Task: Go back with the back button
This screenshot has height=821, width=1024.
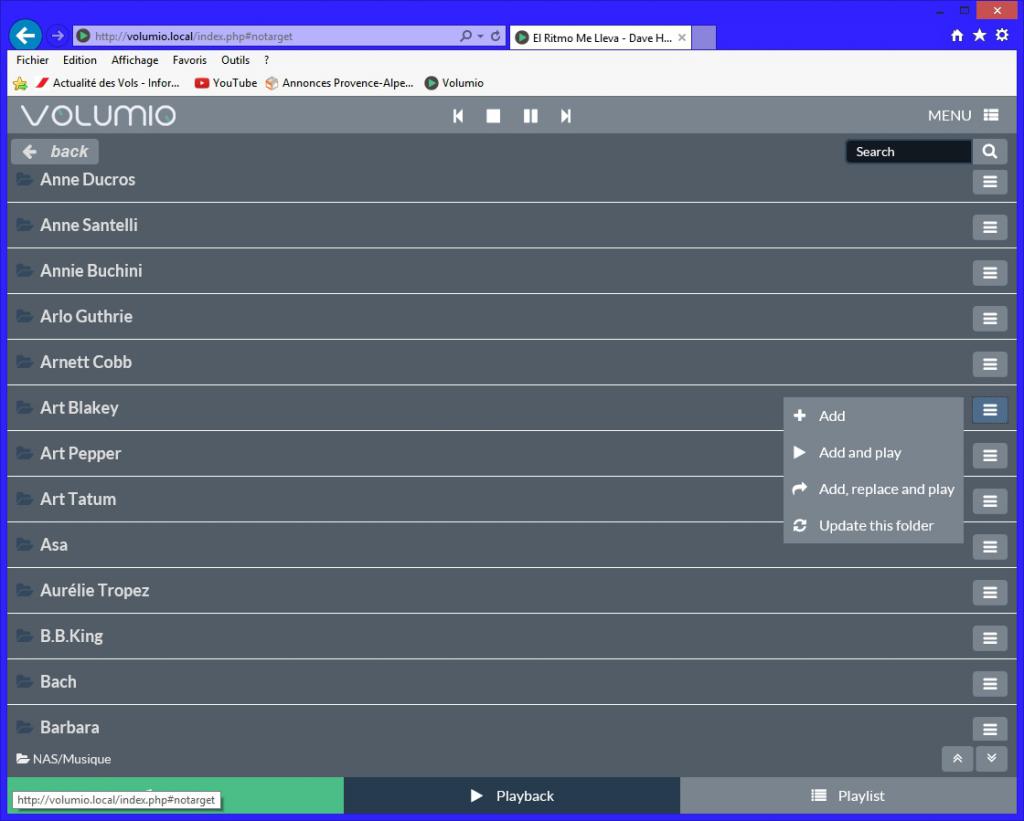Action: click(55, 152)
